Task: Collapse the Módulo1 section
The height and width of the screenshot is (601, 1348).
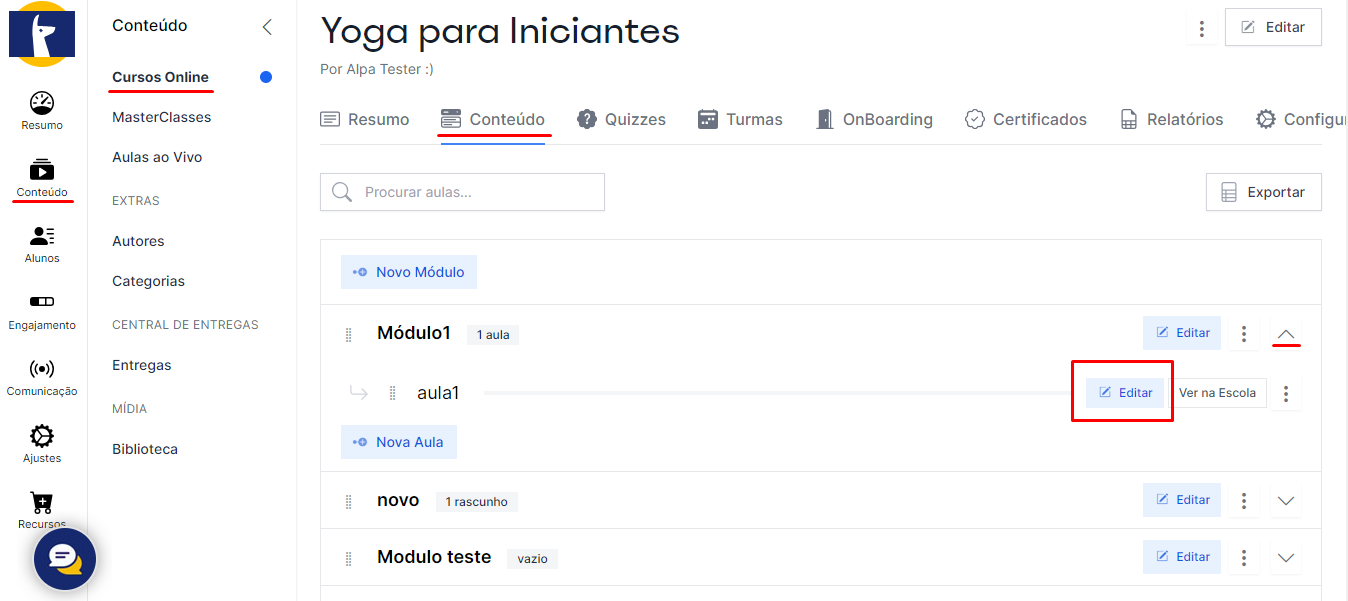Action: click(x=1287, y=334)
